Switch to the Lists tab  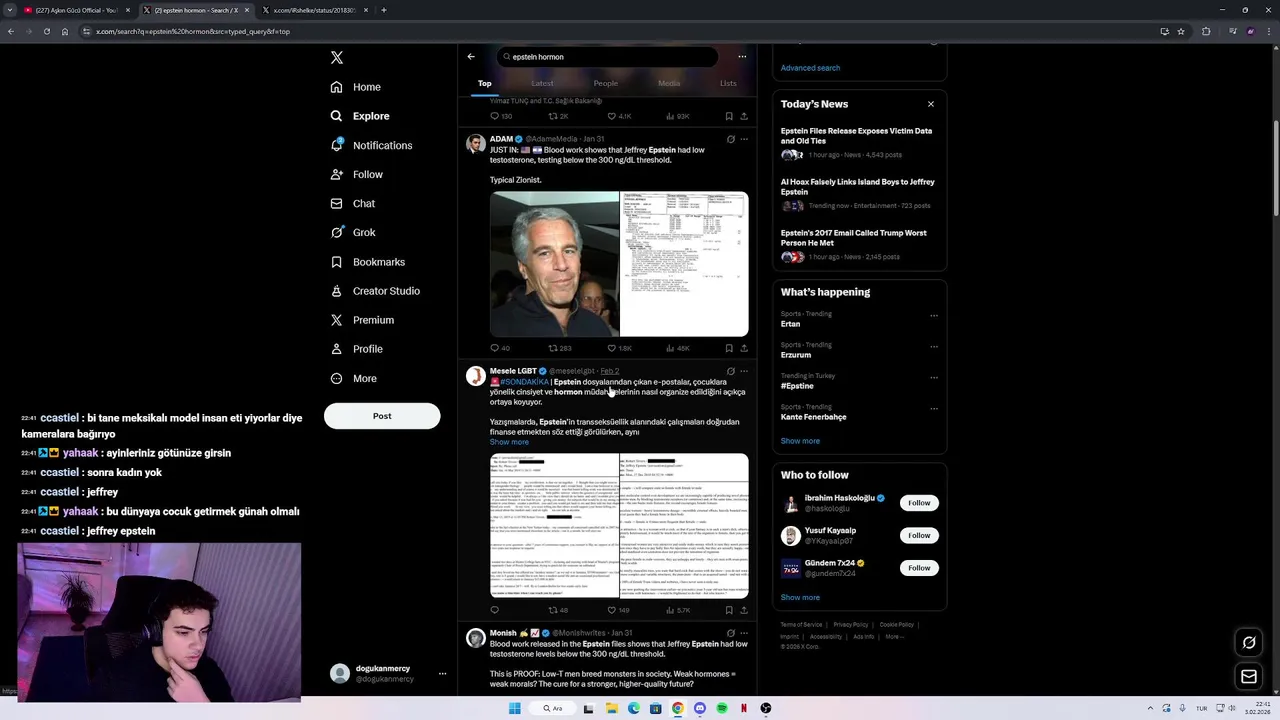coord(728,83)
